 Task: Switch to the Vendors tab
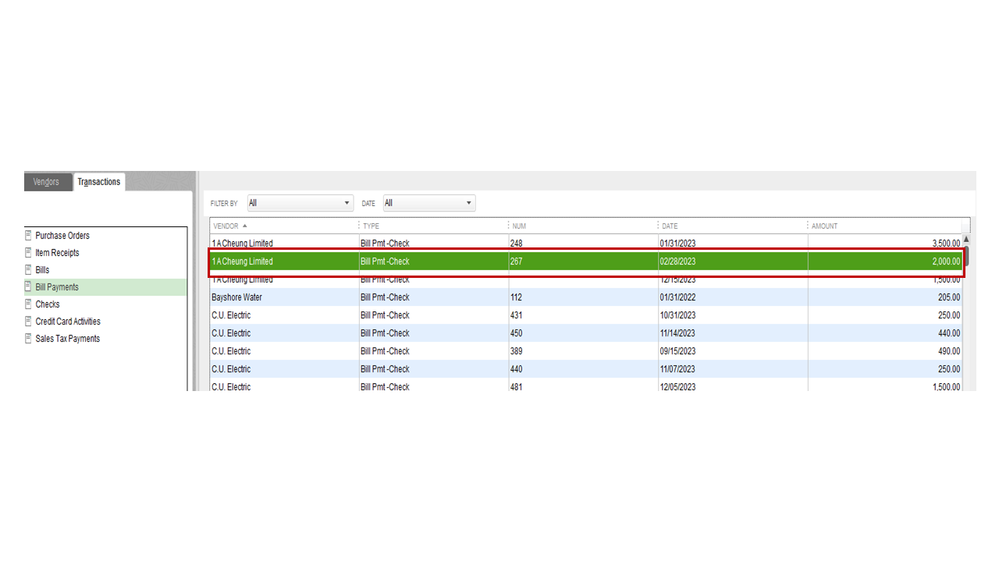47,182
